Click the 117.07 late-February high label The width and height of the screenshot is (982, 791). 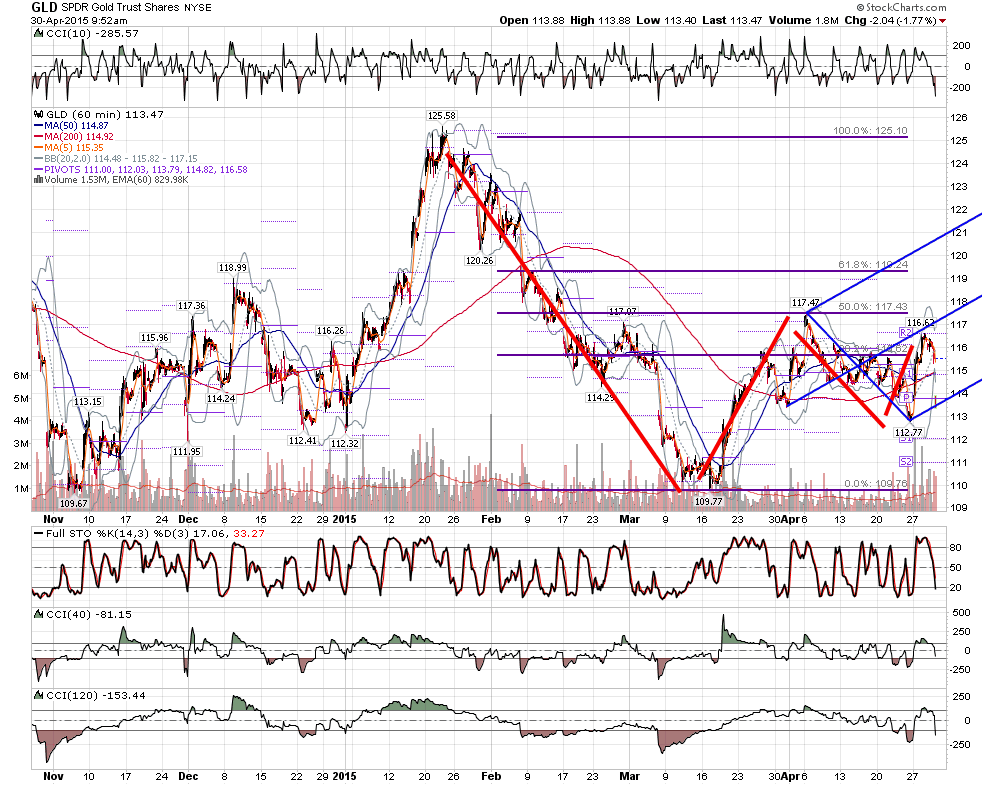click(x=623, y=311)
